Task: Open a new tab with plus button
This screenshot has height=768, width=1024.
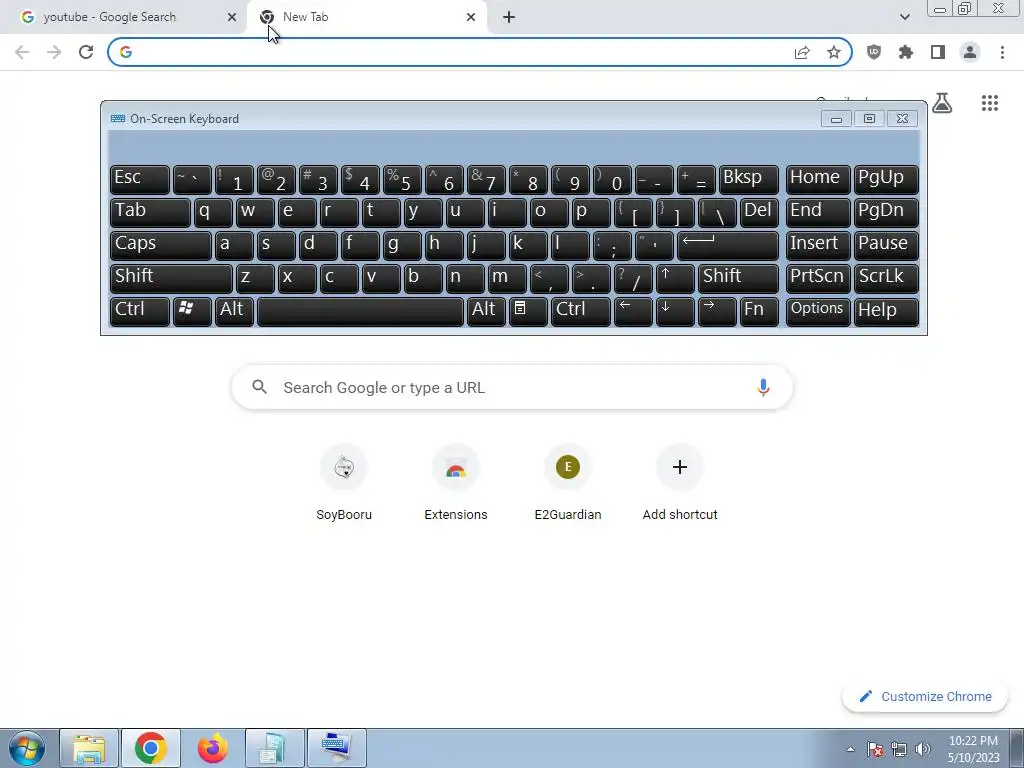Action: 509,17
